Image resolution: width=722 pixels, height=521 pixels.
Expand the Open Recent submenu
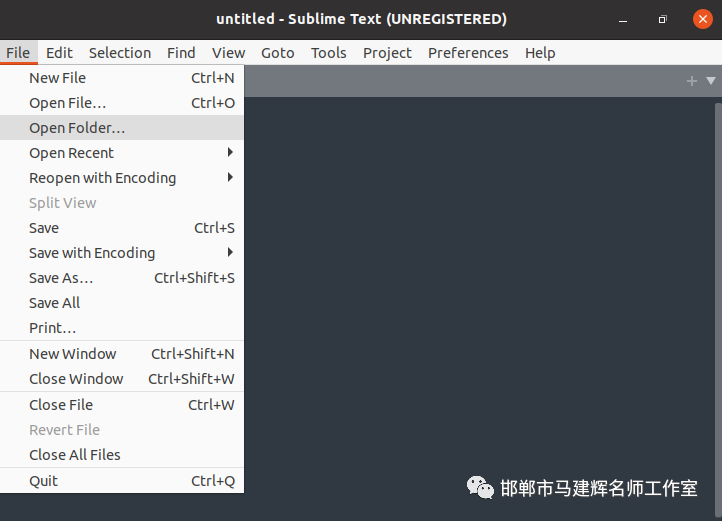[x=122, y=152]
